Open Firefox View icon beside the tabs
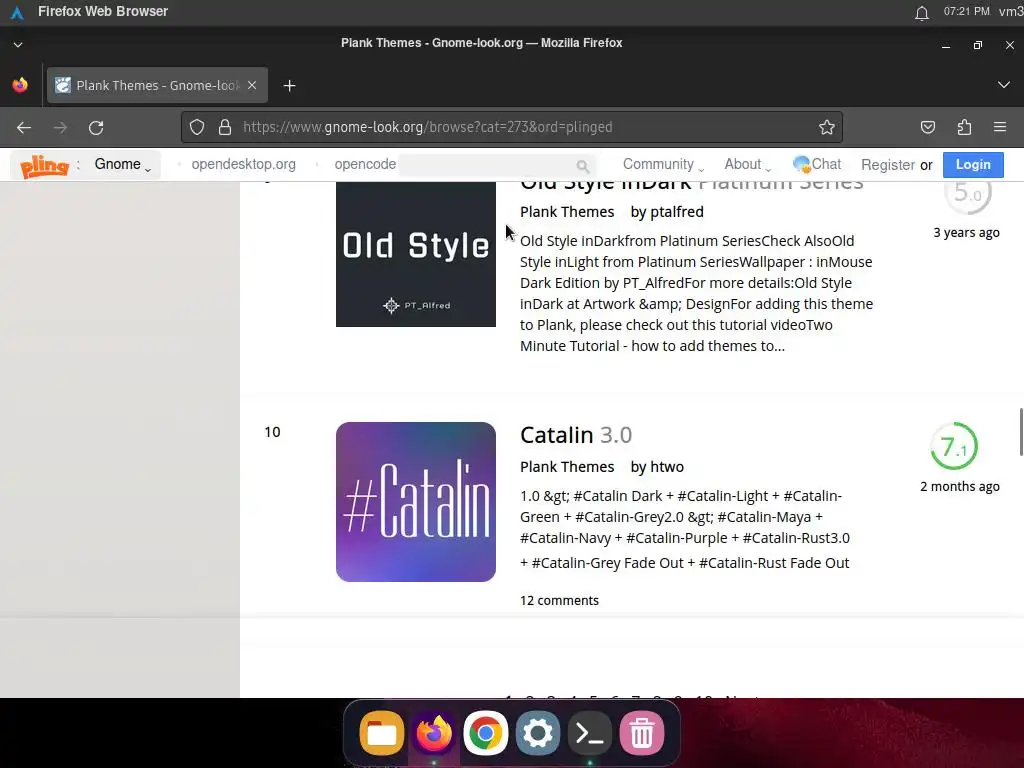The image size is (1024, 768). click(20, 85)
